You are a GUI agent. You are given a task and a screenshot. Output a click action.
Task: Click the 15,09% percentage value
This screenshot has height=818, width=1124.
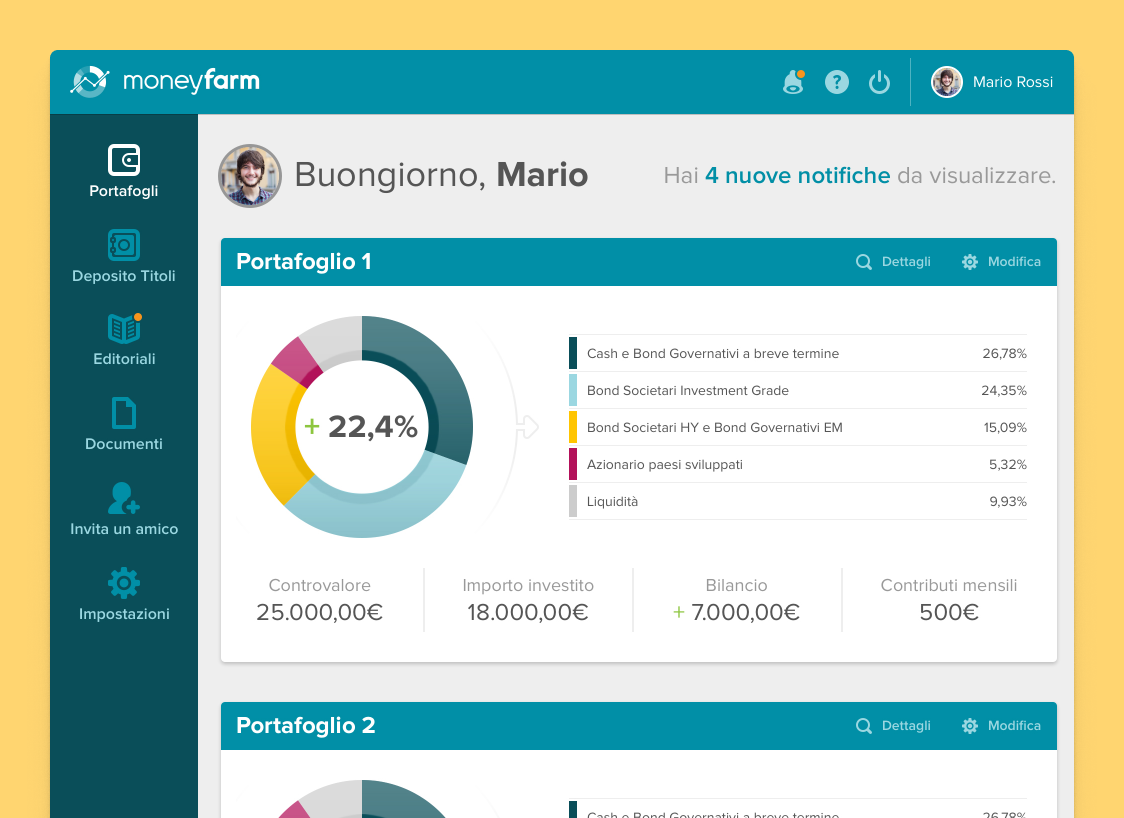(1005, 427)
